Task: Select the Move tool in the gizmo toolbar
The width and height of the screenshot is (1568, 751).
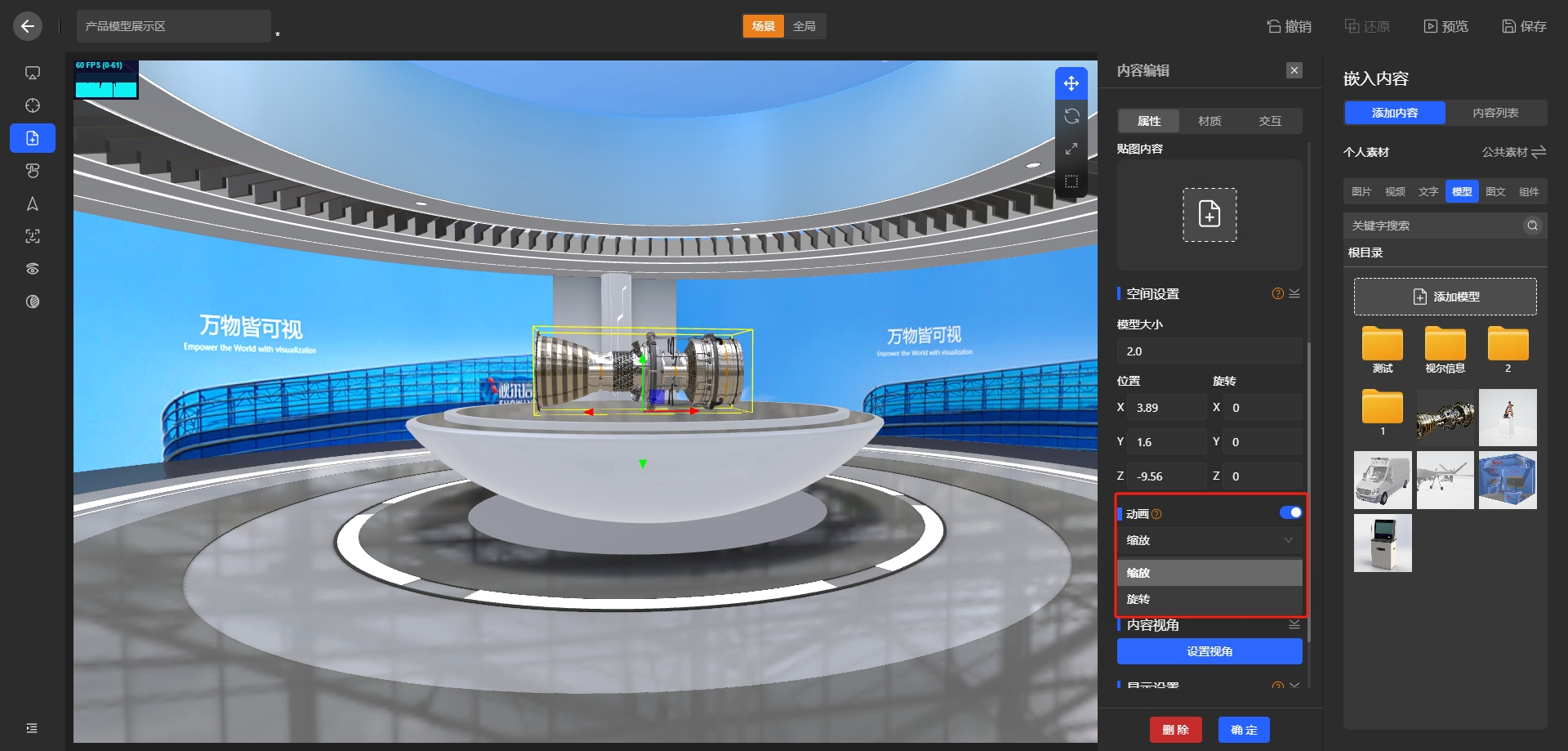Action: point(1071,83)
